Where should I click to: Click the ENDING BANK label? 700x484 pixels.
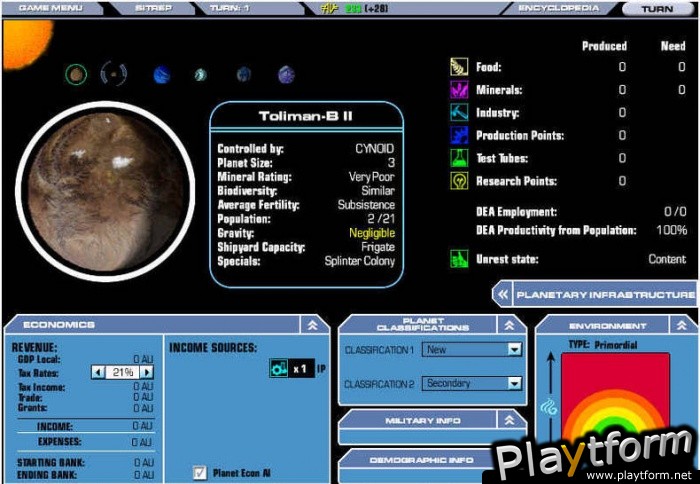[x=47, y=475]
